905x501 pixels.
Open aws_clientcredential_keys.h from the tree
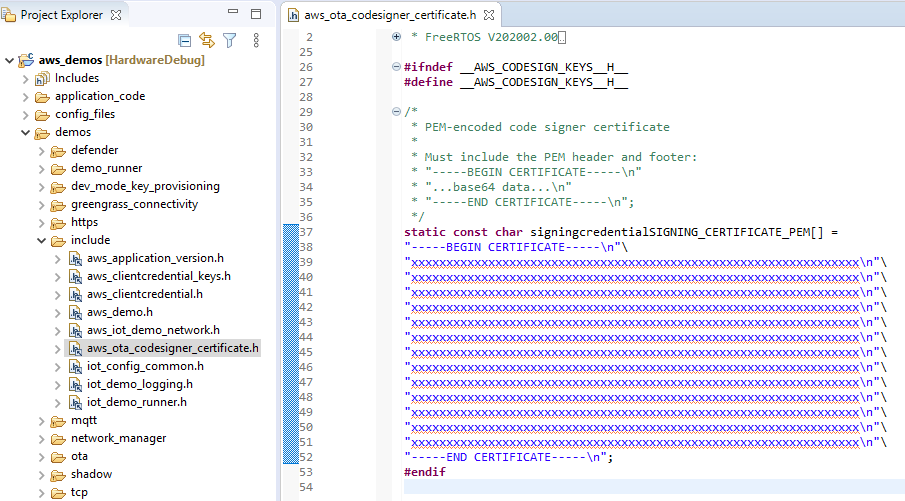coord(158,276)
